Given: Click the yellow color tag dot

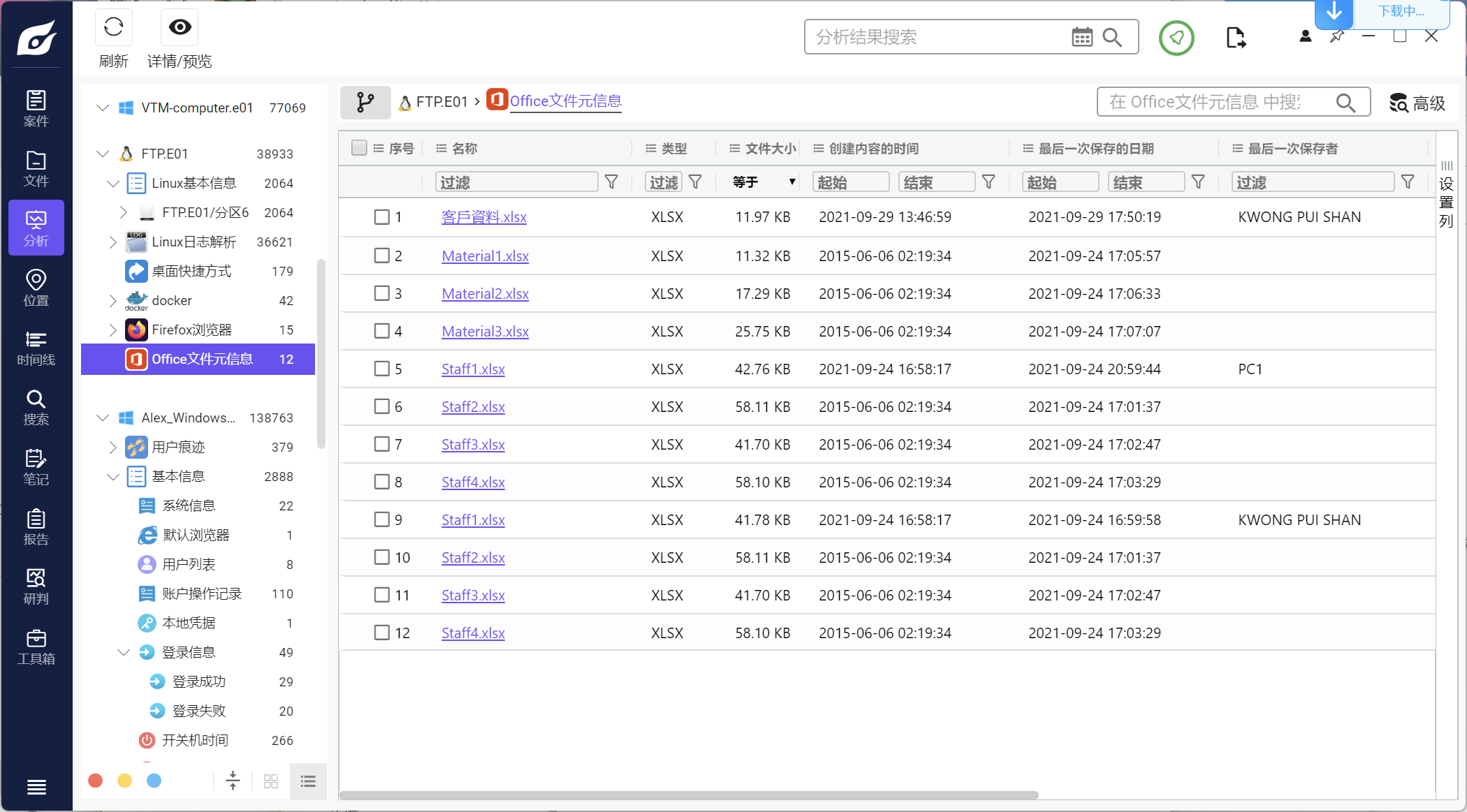Looking at the screenshot, I should 124,781.
